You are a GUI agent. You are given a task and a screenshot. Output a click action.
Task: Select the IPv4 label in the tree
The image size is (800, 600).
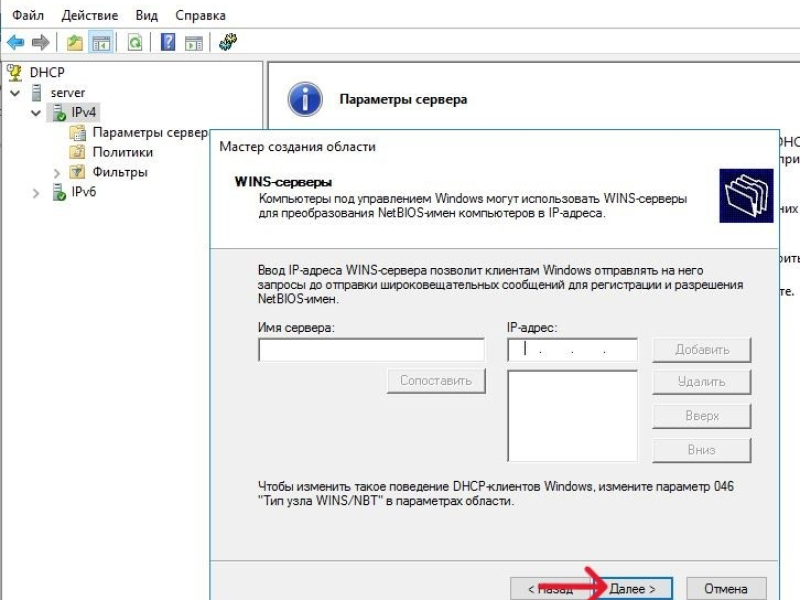click(x=84, y=112)
